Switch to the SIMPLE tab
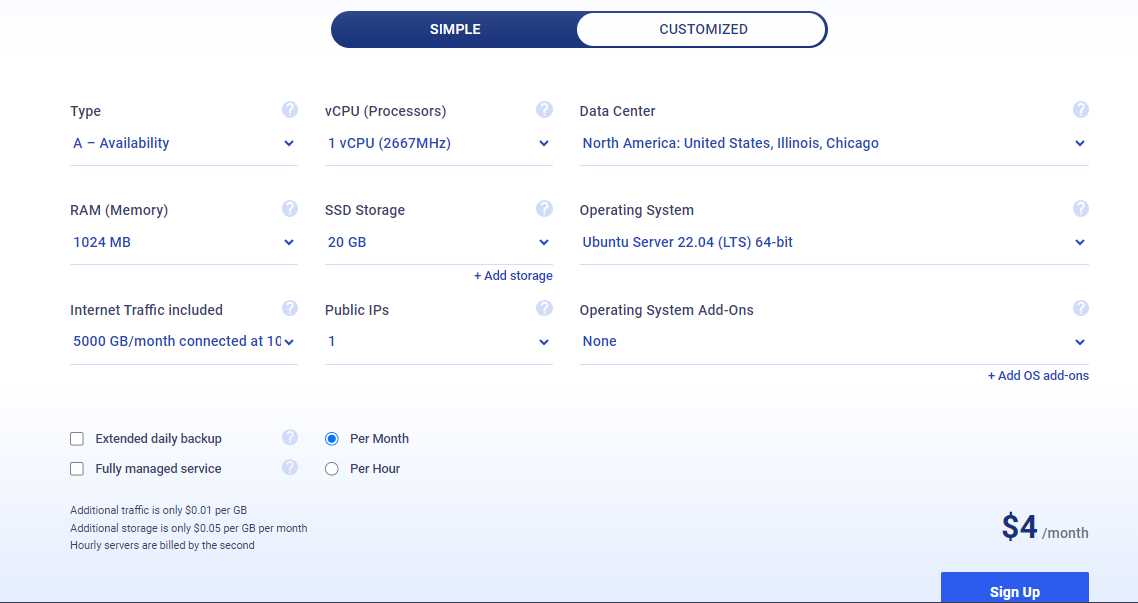The height and width of the screenshot is (603, 1138). [x=455, y=30]
